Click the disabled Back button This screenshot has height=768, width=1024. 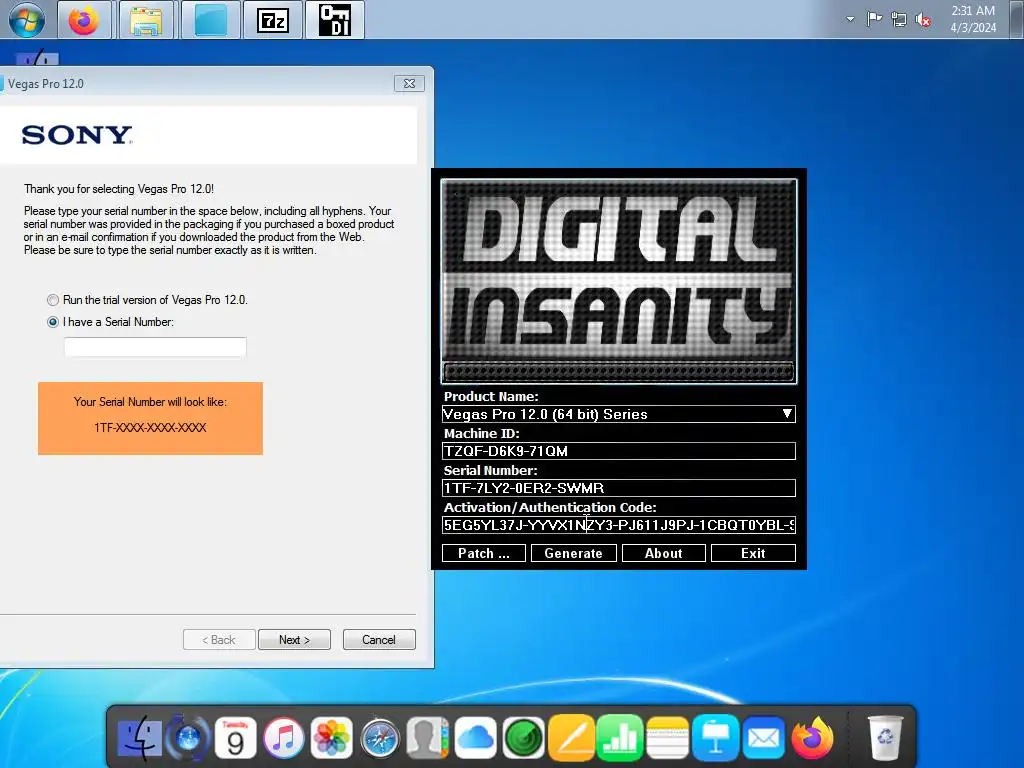pos(219,640)
